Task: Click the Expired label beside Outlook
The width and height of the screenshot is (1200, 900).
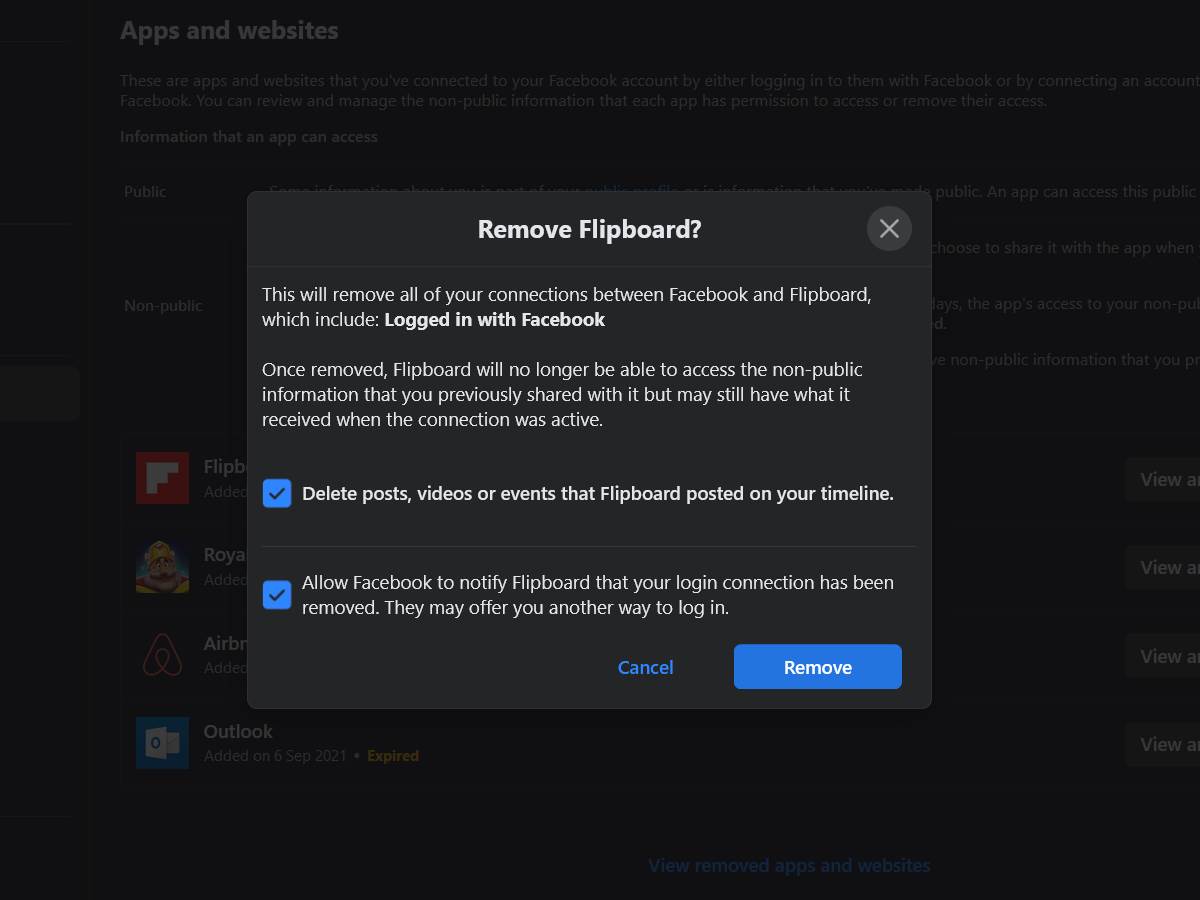Action: coord(392,756)
